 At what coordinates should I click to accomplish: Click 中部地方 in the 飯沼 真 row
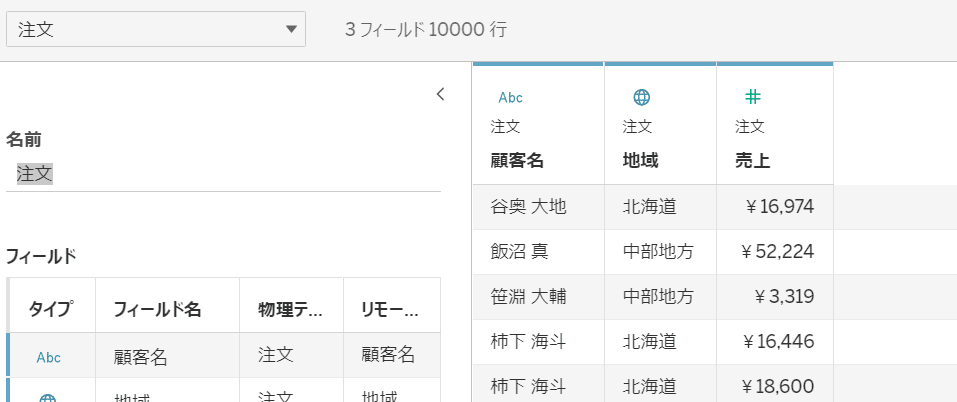pyautogui.click(x=659, y=251)
